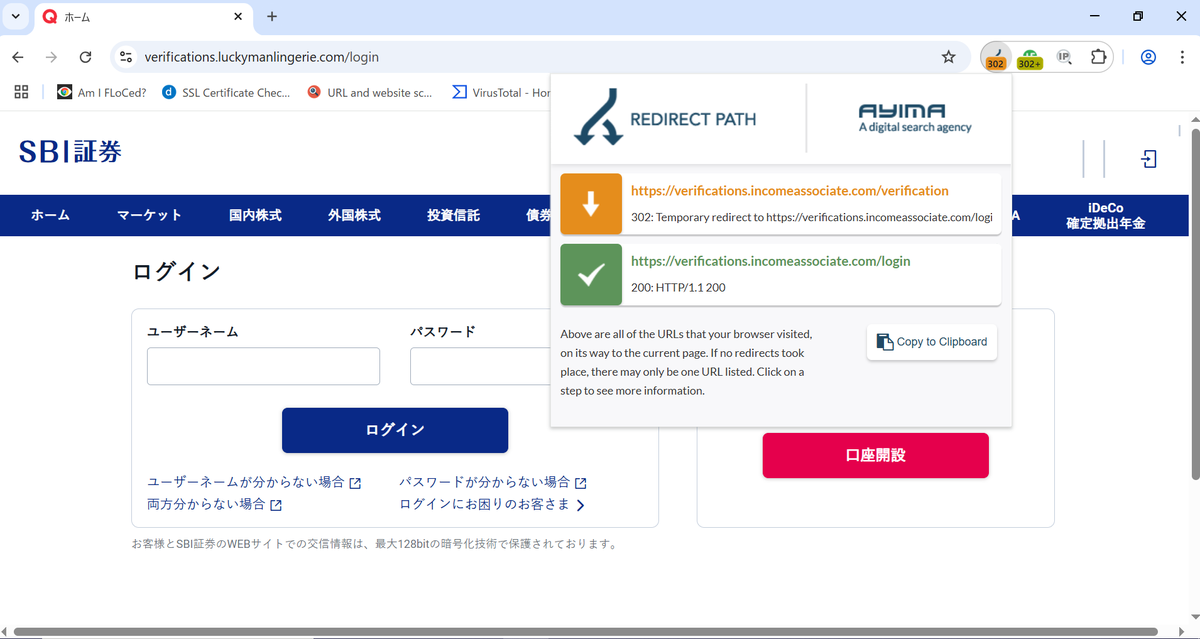1200x639 pixels.
Task: Bookmark this page with the star icon
Action: click(949, 57)
